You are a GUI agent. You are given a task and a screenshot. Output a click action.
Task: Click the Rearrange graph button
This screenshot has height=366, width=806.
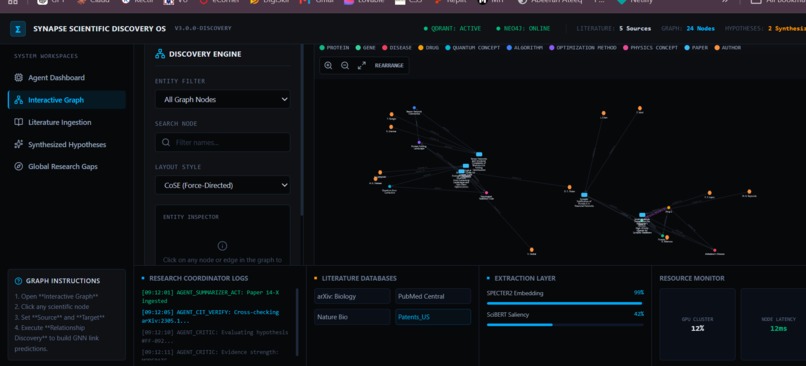pos(389,66)
